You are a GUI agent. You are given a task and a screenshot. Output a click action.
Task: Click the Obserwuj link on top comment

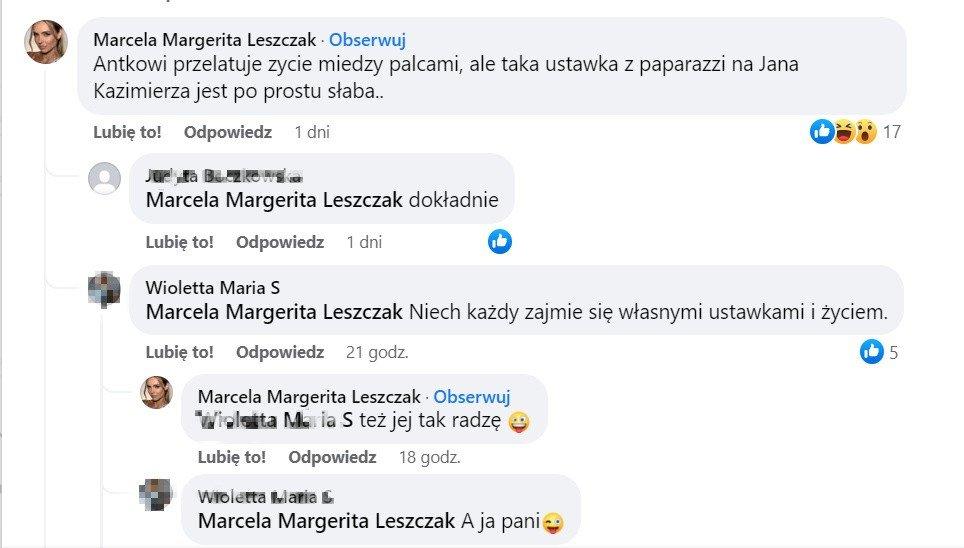coord(367,40)
